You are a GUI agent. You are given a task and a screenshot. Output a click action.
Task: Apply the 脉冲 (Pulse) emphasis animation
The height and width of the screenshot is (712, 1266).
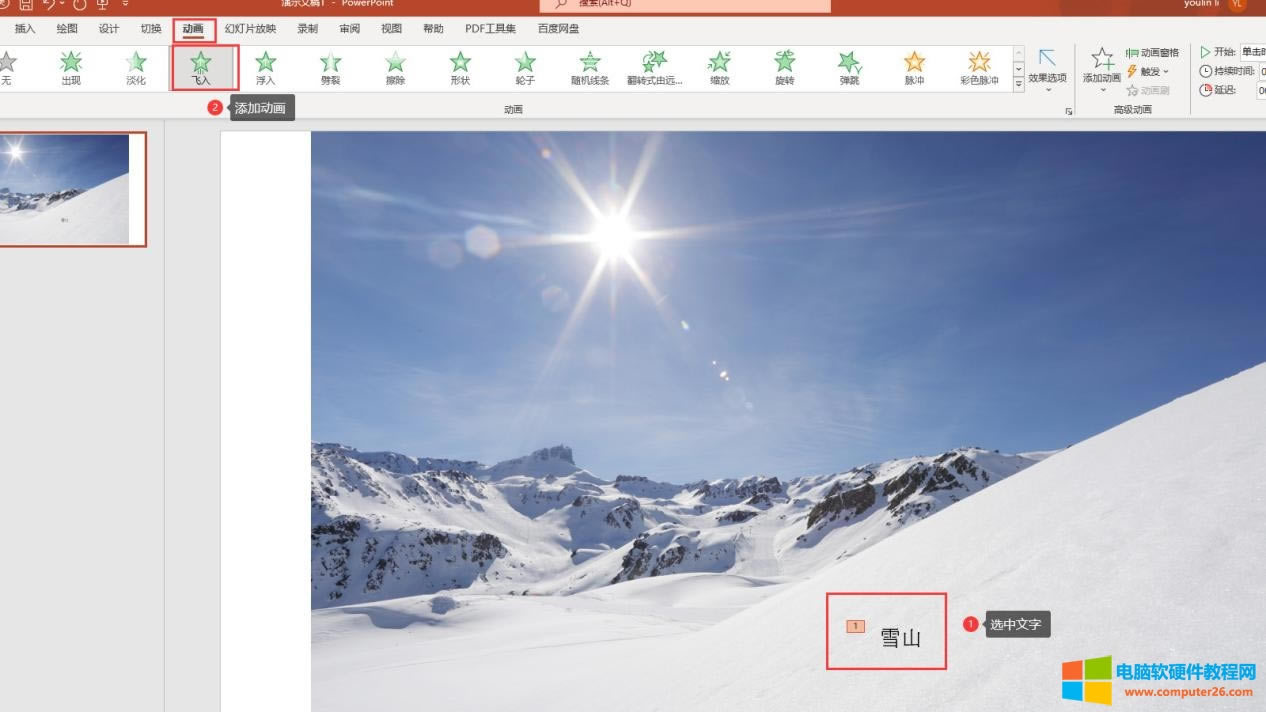(915, 68)
